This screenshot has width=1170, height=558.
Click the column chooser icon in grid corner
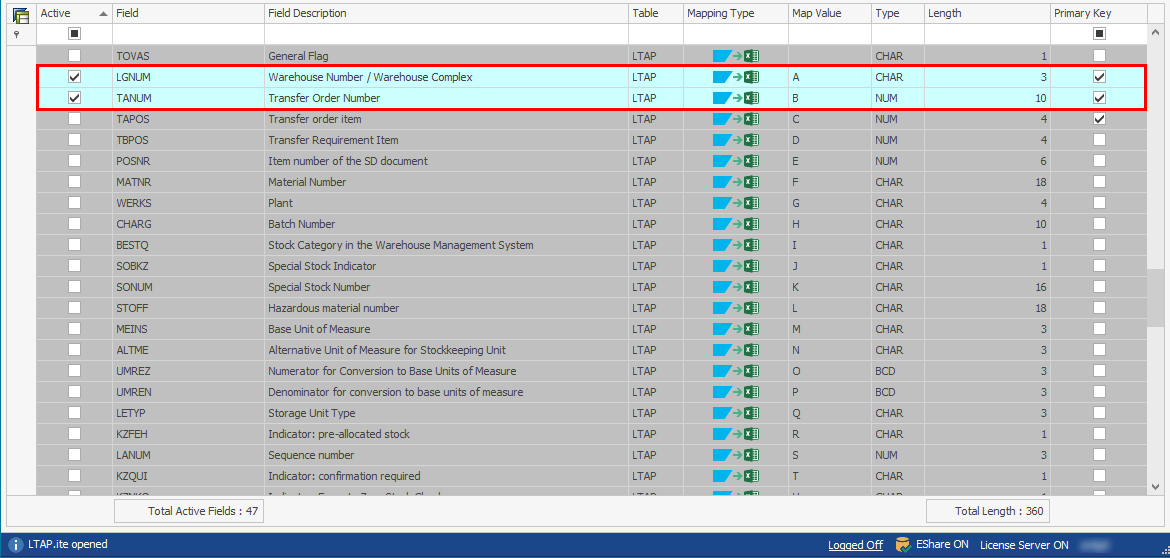point(20,14)
